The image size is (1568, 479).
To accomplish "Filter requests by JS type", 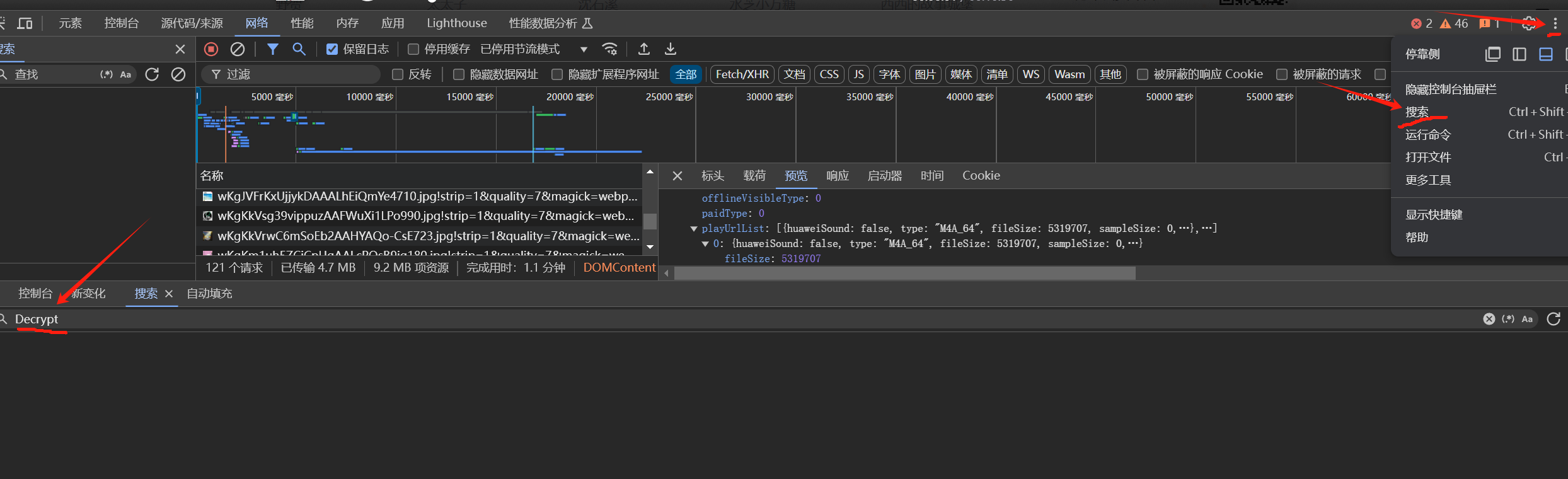I will pyautogui.click(x=858, y=74).
